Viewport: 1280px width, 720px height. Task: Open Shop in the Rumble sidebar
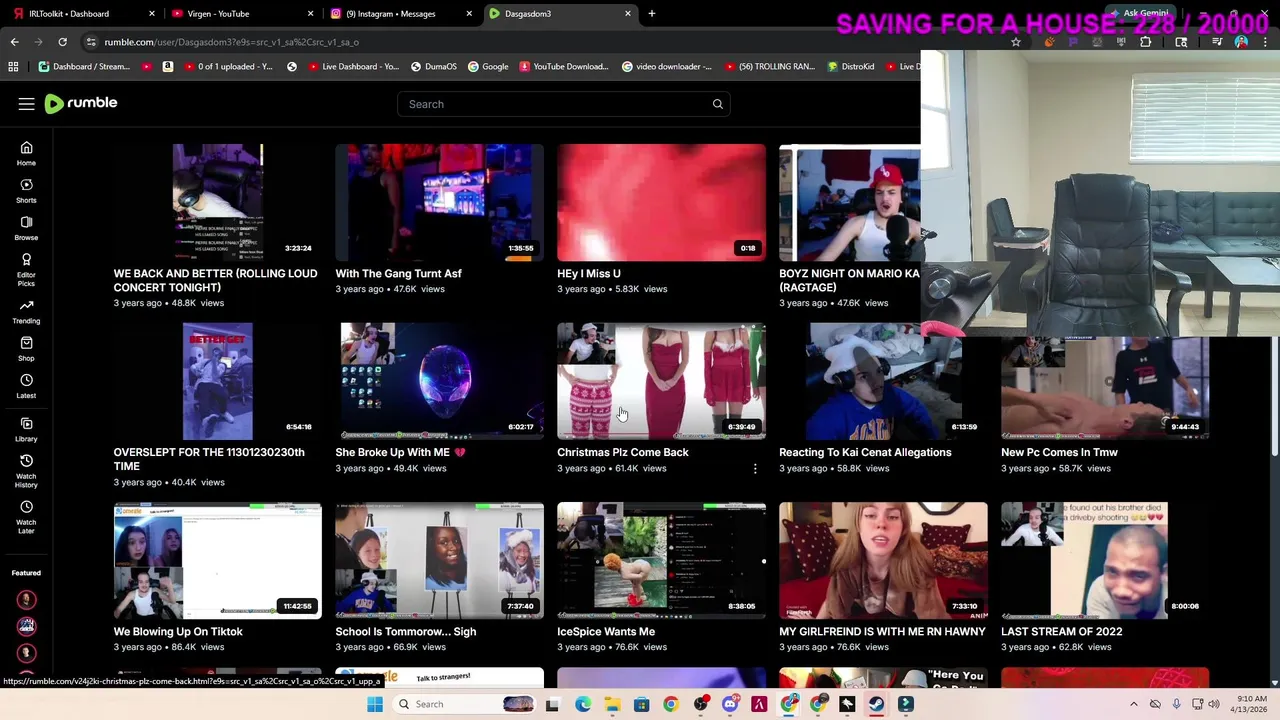[x=26, y=349]
